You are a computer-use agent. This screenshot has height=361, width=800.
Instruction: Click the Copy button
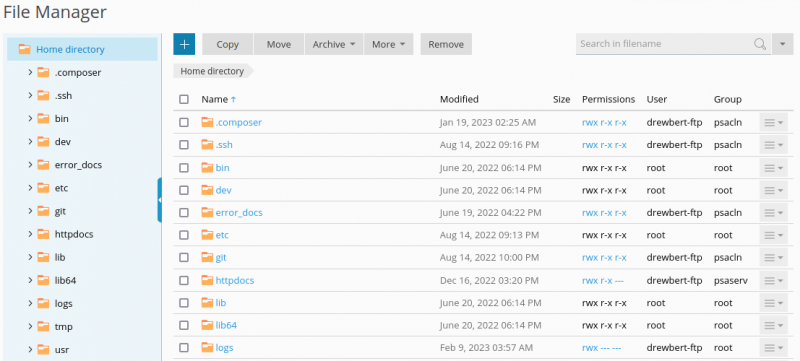click(228, 44)
